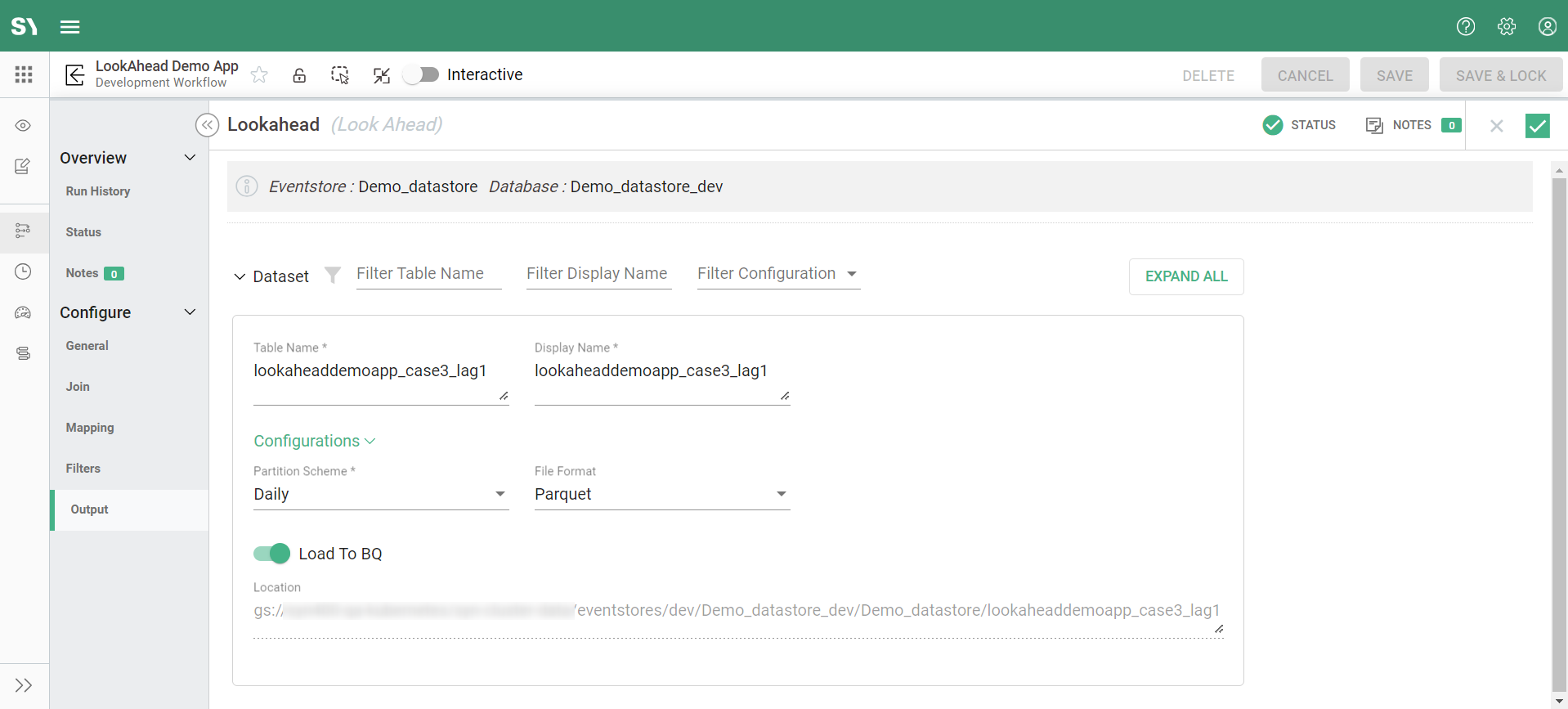Open the user account profile icon
The height and width of the screenshot is (709, 1568).
(1547, 27)
